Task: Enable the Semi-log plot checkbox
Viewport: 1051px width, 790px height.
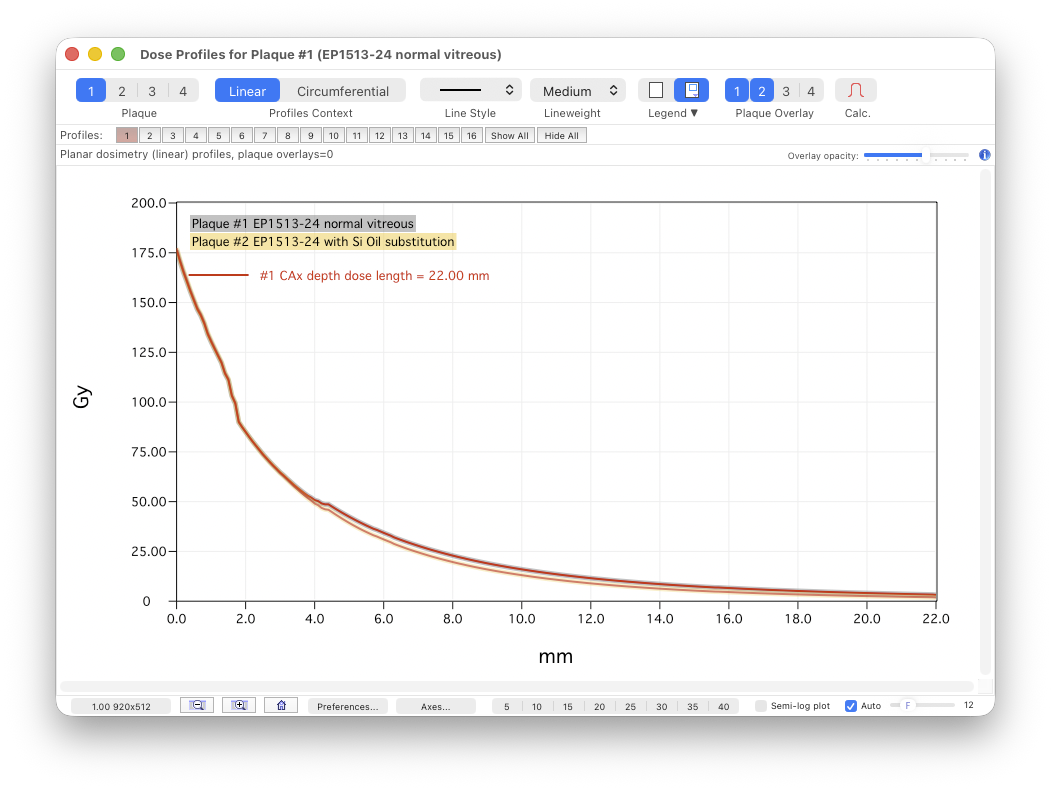Action: point(761,706)
